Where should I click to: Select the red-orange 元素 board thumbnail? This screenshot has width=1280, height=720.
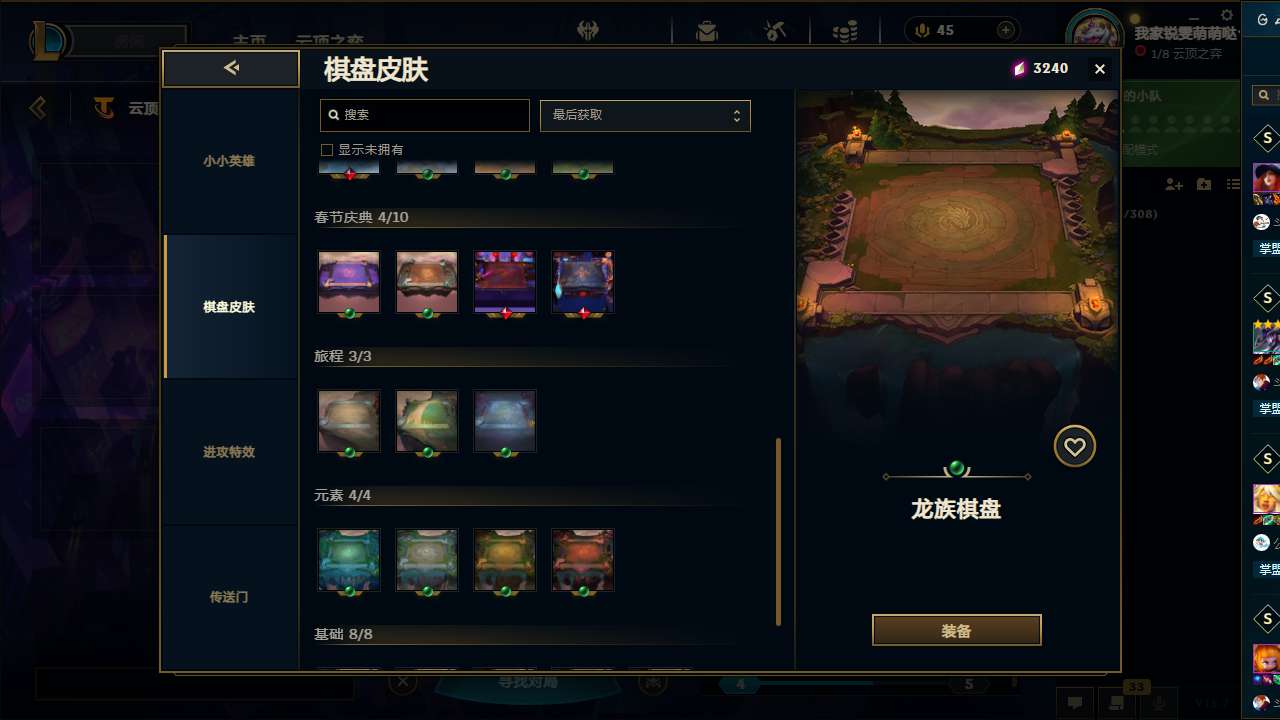point(583,561)
